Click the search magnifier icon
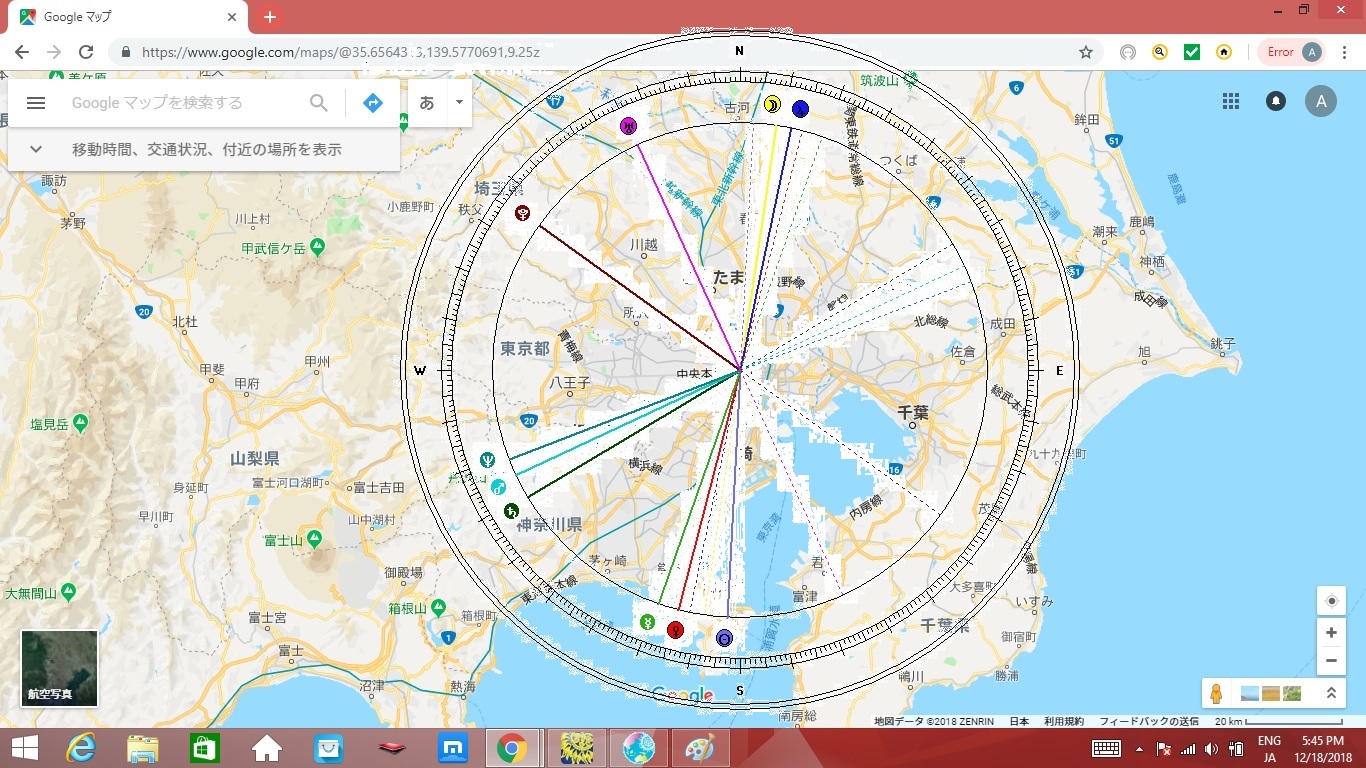Screen dimensions: 1366x768 318,103
